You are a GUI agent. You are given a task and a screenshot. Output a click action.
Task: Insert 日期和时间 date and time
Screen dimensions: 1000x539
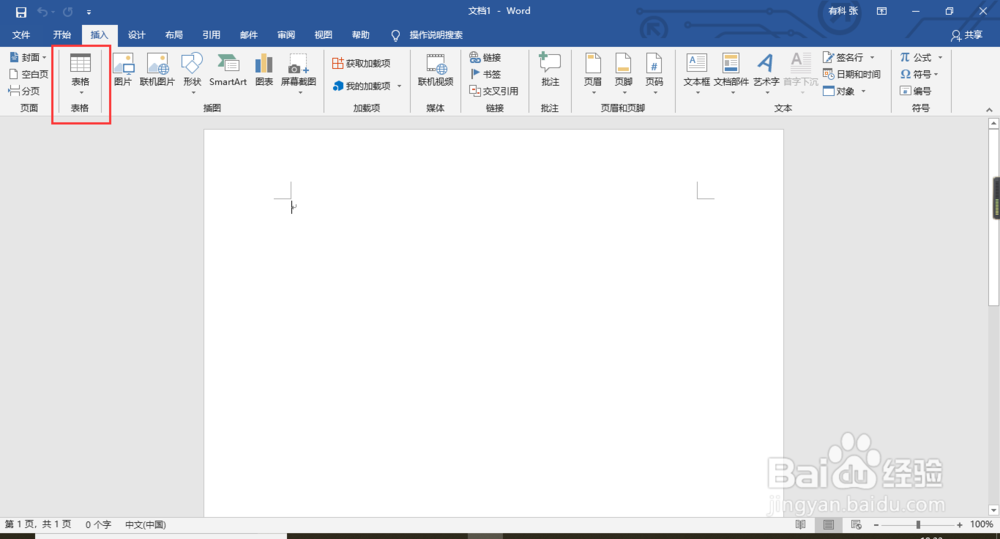[x=852, y=74]
